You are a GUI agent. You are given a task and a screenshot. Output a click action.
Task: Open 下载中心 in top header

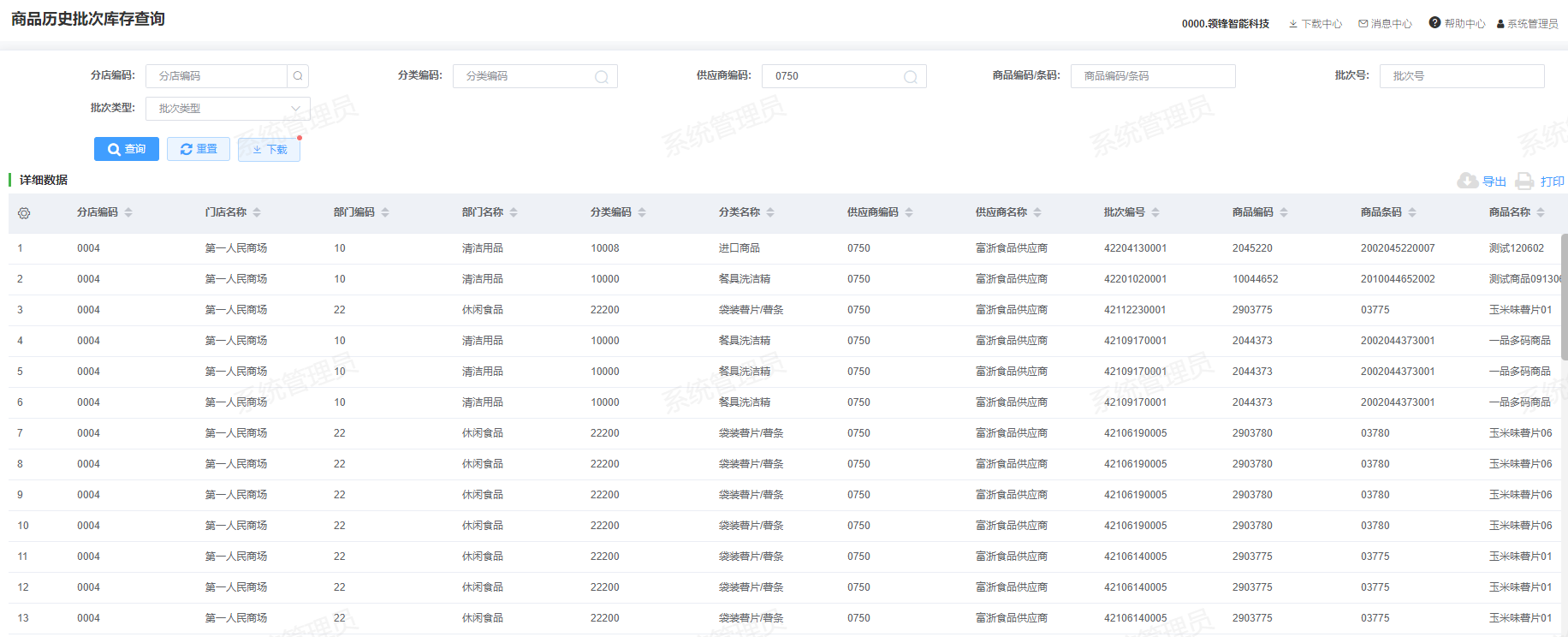1316,24
